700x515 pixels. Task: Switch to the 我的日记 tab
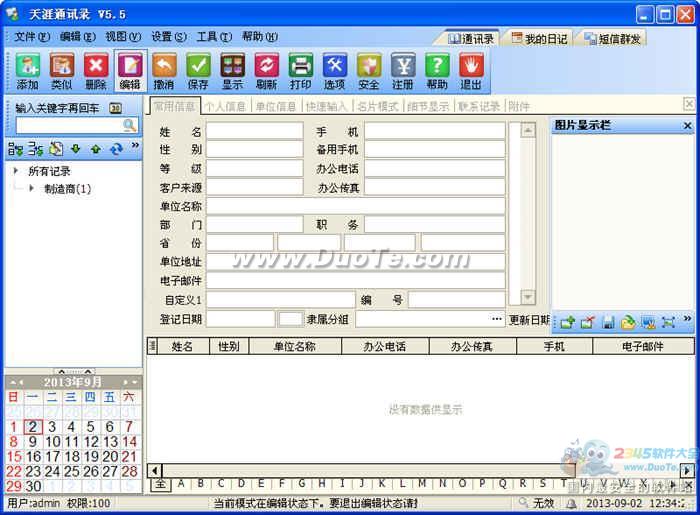tap(539, 39)
